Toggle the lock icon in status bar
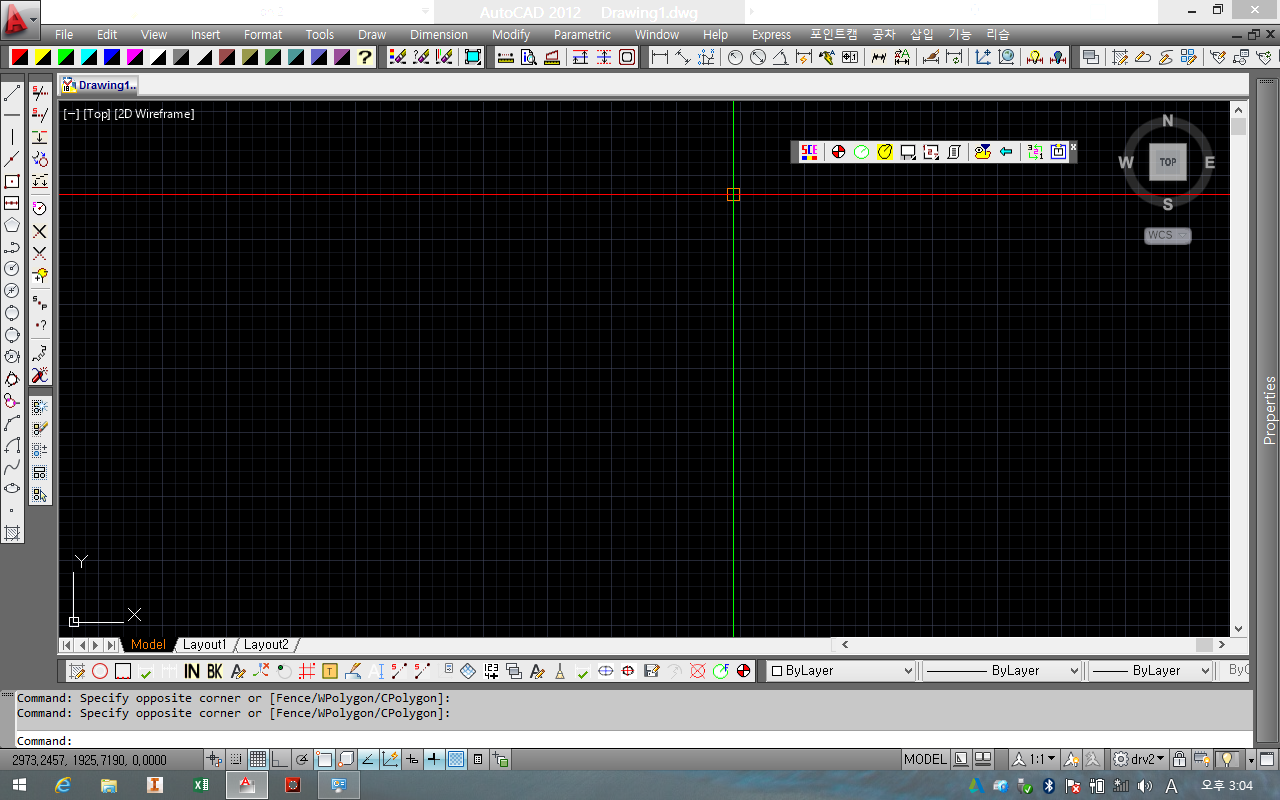 (x=1179, y=759)
